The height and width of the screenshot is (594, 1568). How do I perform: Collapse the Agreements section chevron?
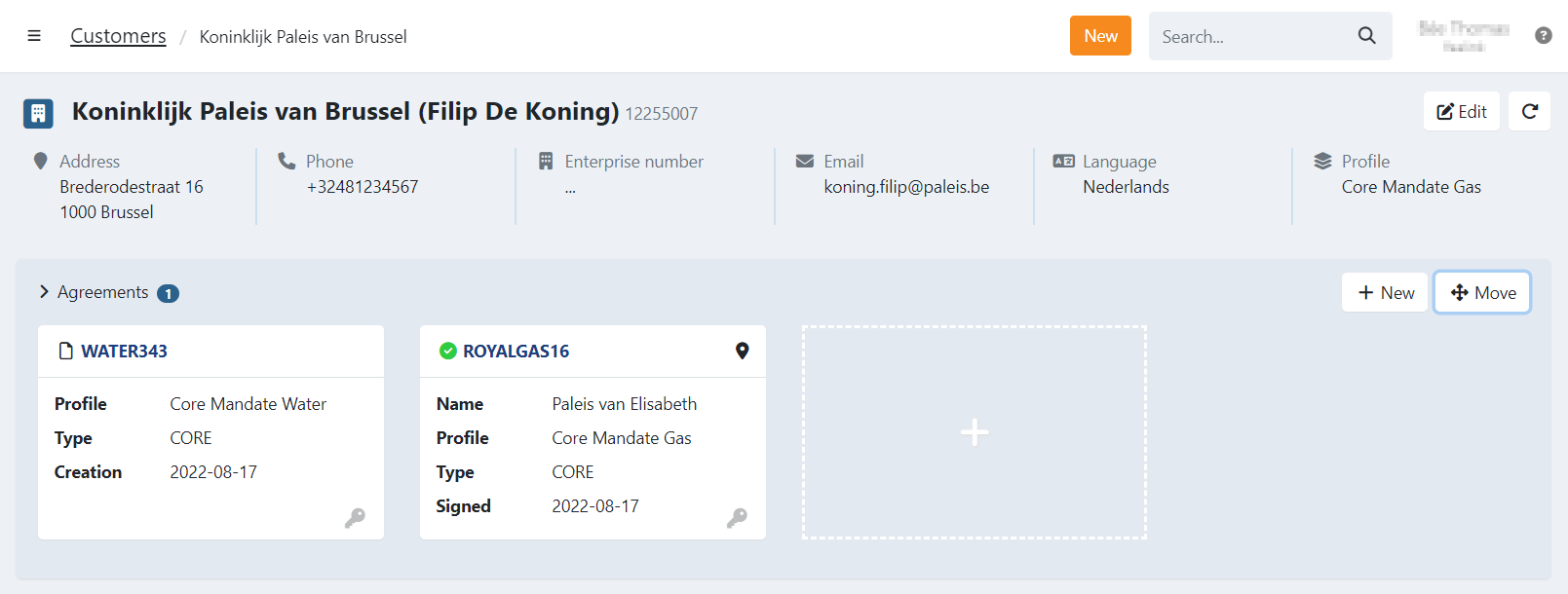pos(44,292)
